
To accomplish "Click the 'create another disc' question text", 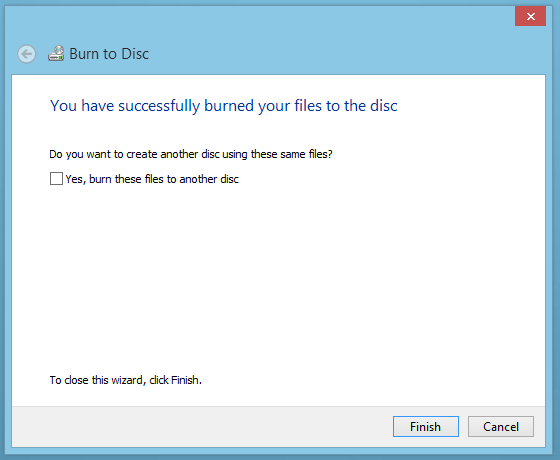I will [x=191, y=154].
